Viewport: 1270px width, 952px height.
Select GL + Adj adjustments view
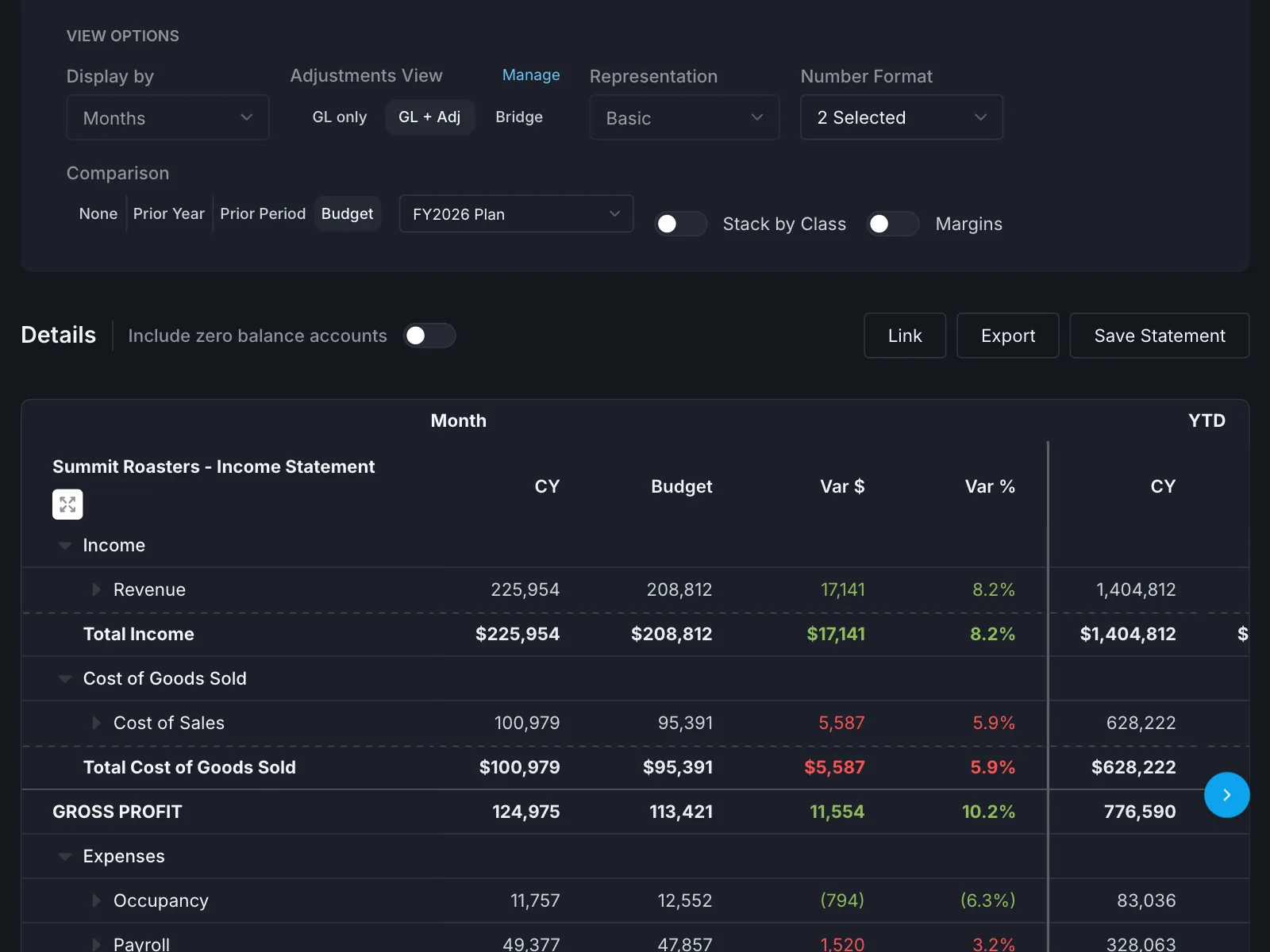(429, 117)
